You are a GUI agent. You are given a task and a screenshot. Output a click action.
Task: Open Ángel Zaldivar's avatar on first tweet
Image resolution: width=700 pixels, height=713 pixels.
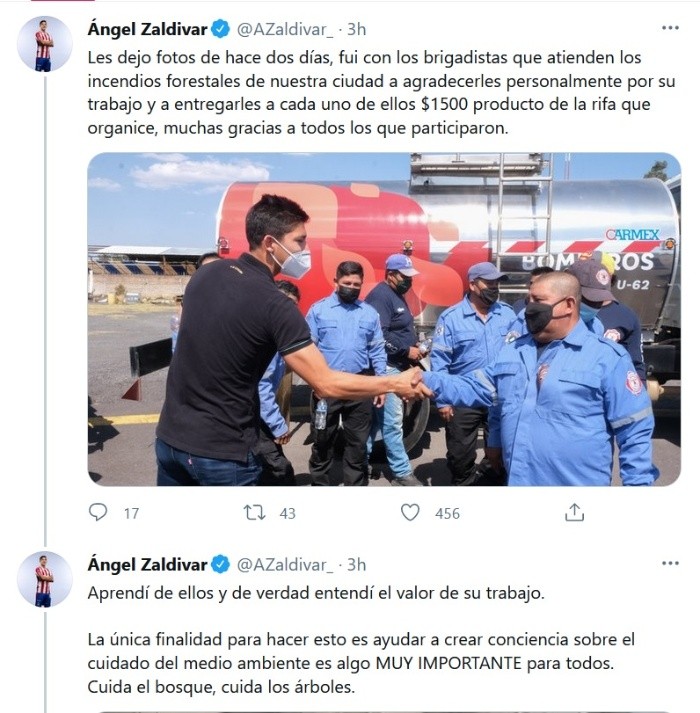tap(45, 44)
